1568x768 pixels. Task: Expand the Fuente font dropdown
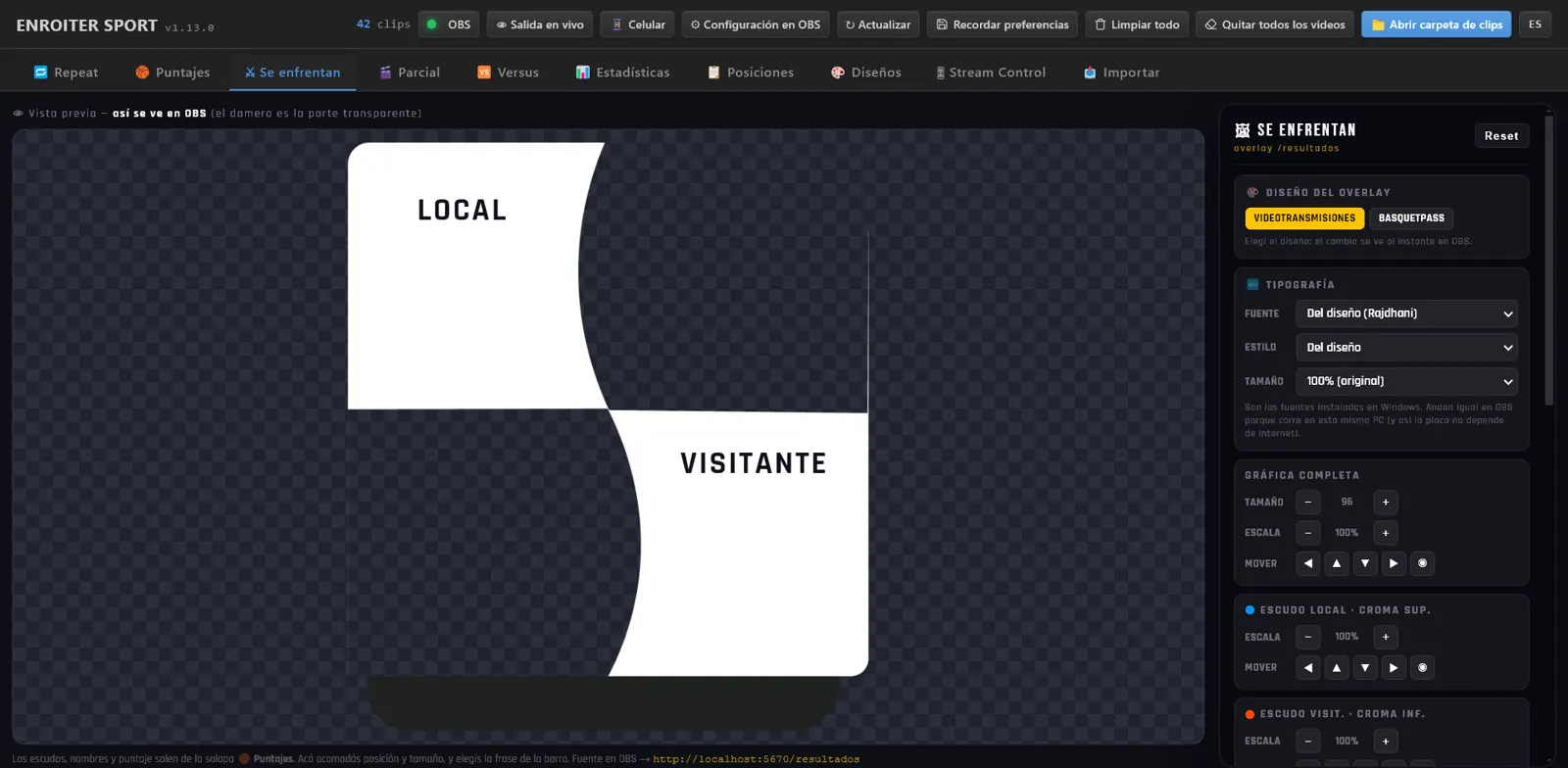(x=1406, y=313)
